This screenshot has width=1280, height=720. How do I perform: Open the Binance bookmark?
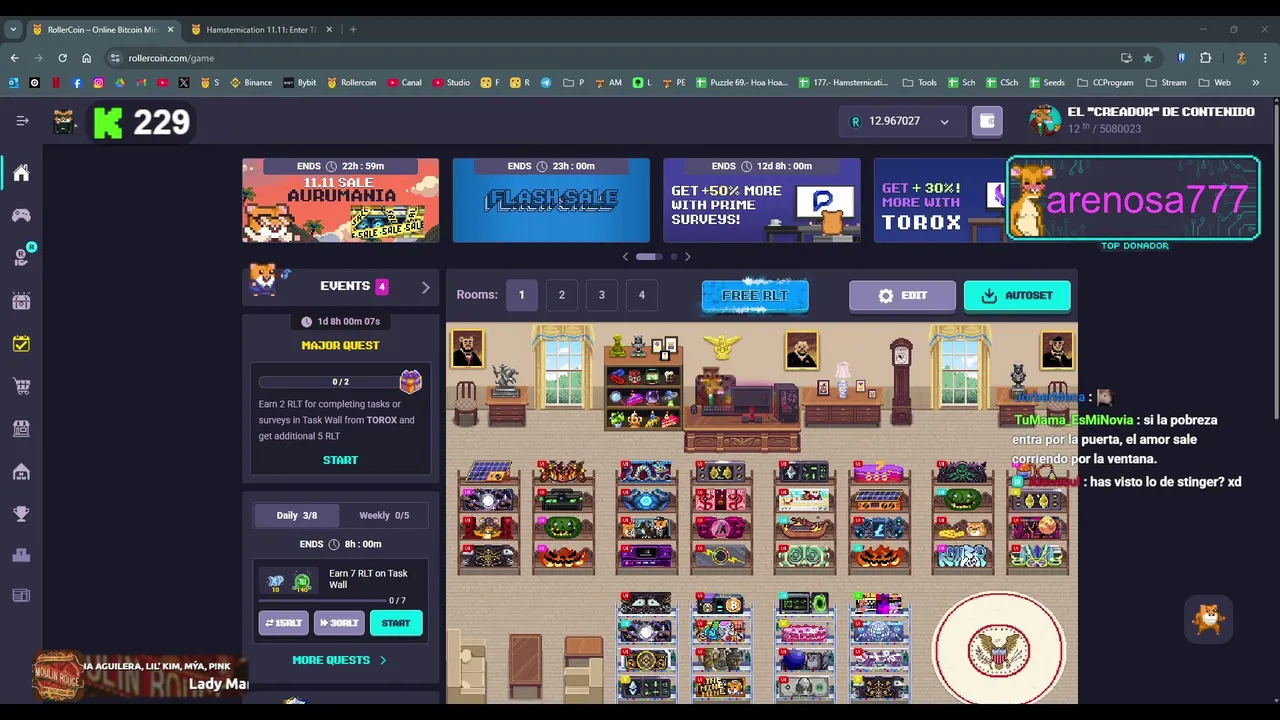click(251, 83)
